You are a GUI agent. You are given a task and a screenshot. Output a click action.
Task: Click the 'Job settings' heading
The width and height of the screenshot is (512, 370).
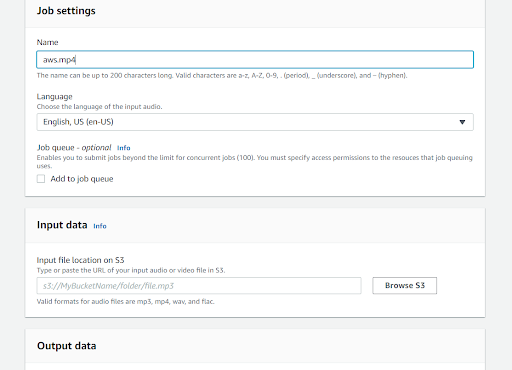(66, 11)
